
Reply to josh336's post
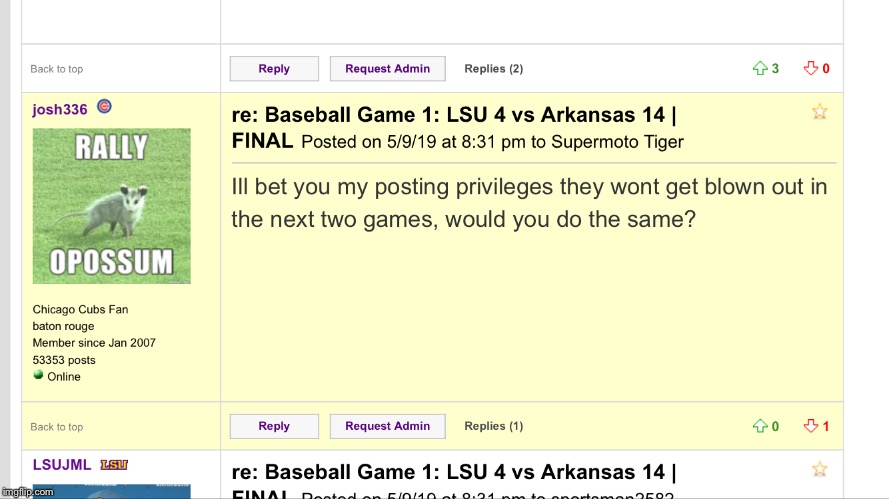click(274, 427)
